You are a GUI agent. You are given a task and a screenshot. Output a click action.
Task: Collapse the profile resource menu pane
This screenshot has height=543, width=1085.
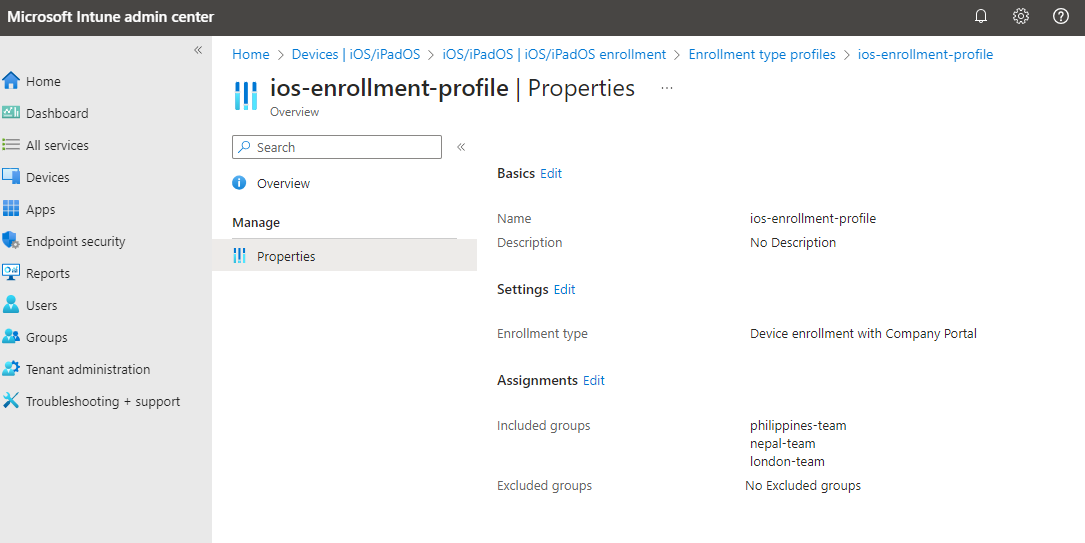[461, 147]
